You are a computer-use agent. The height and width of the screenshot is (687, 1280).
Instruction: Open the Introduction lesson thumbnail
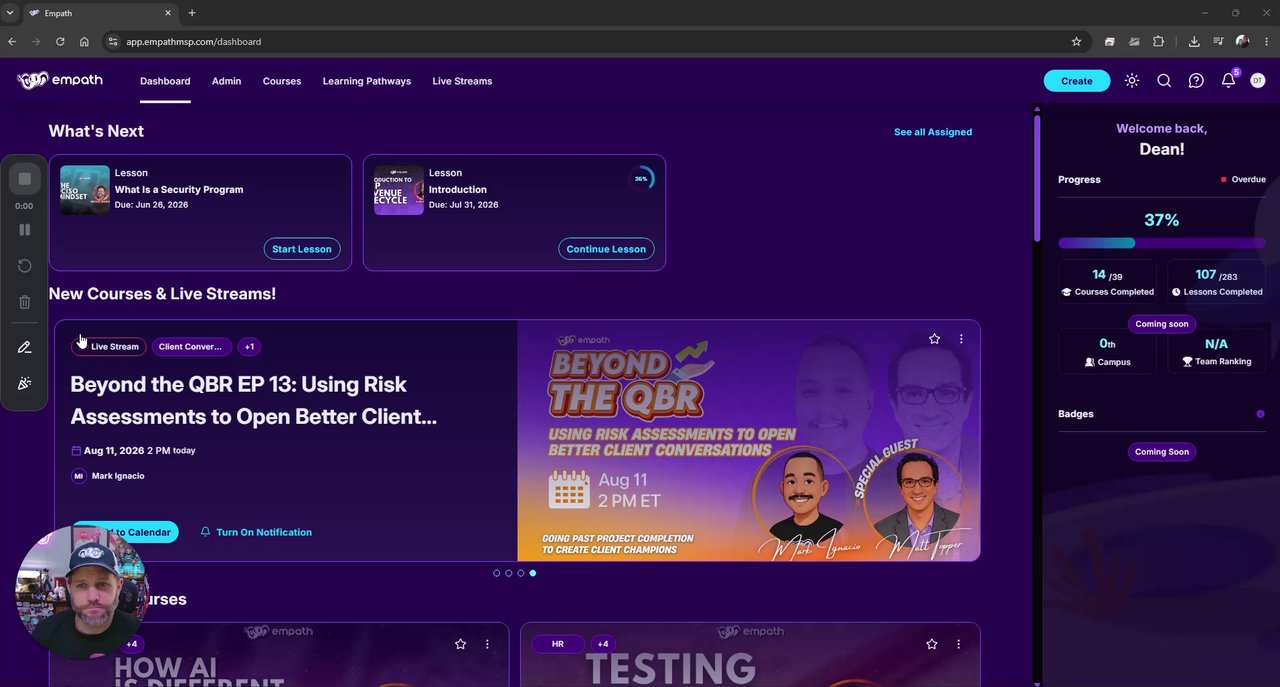399,190
